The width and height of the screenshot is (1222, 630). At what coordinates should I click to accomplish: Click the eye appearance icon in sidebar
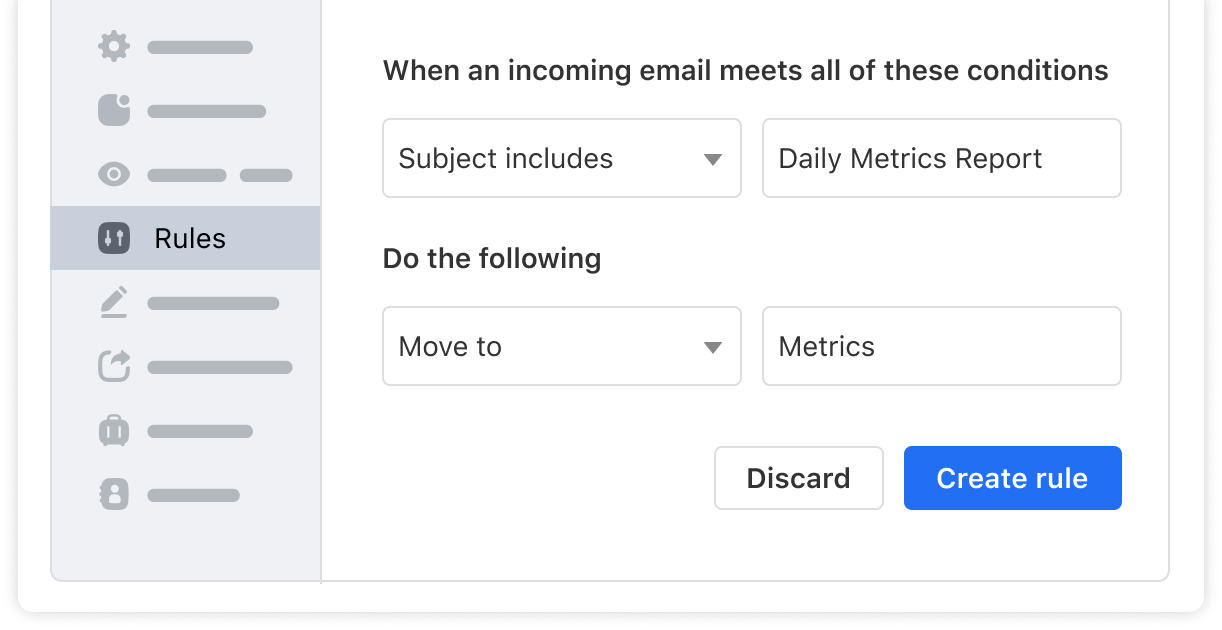(x=114, y=174)
